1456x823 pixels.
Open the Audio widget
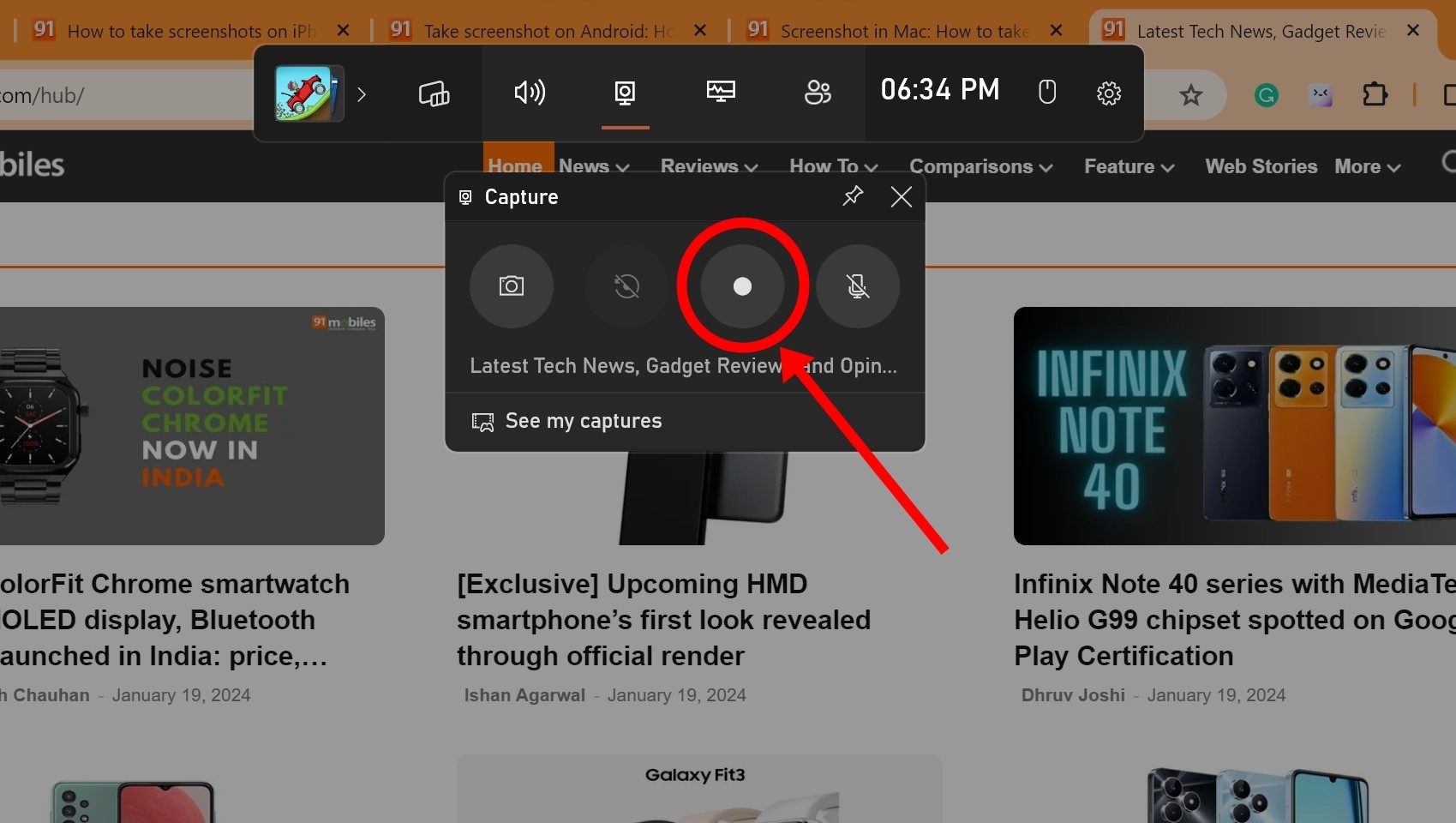[530, 93]
